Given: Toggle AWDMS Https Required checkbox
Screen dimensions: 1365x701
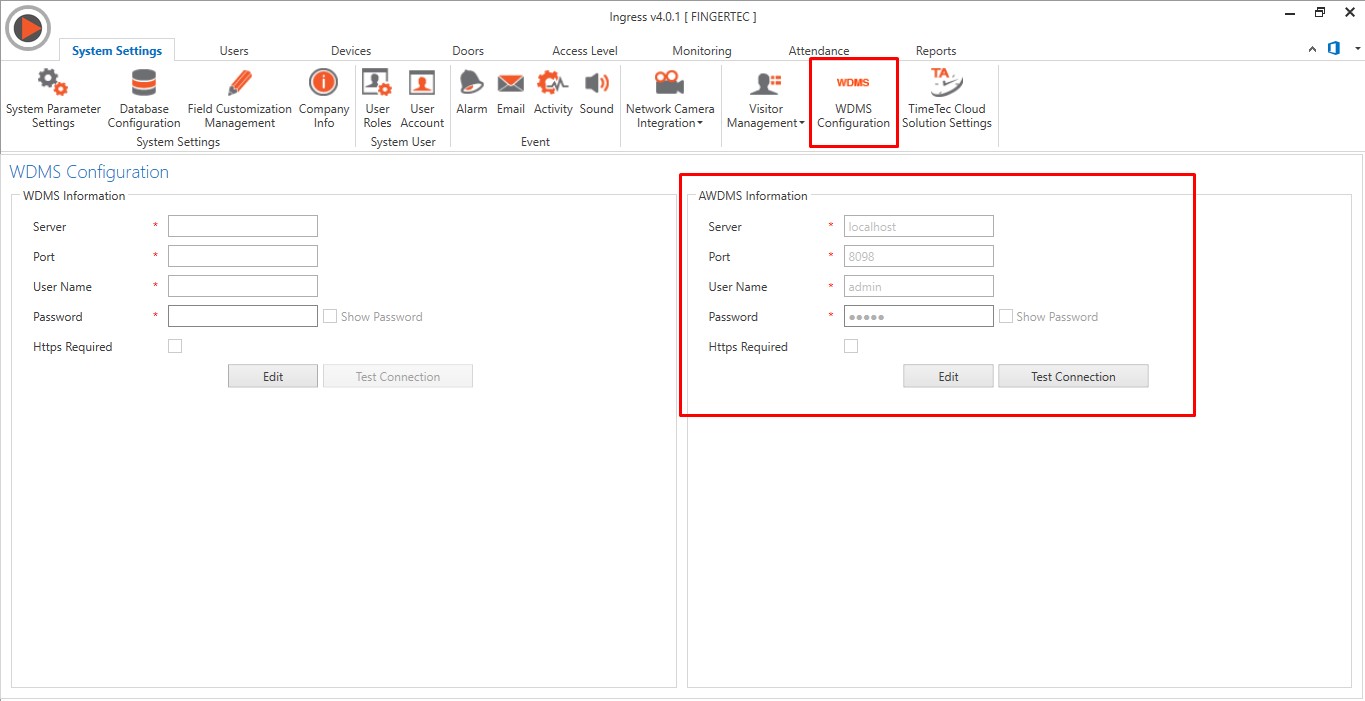Looking at the screenshot, I should tap(851, 346).
